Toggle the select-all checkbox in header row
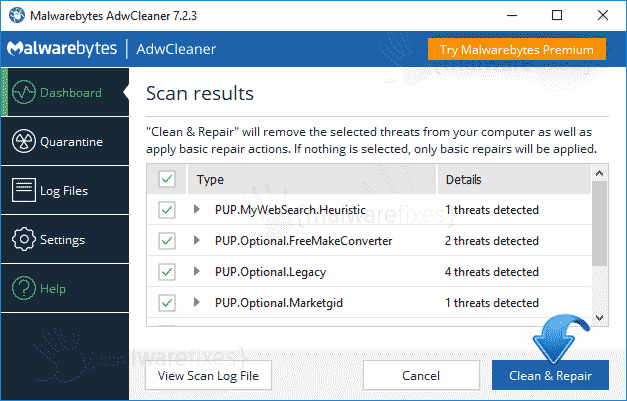 (x=167, y=179)
